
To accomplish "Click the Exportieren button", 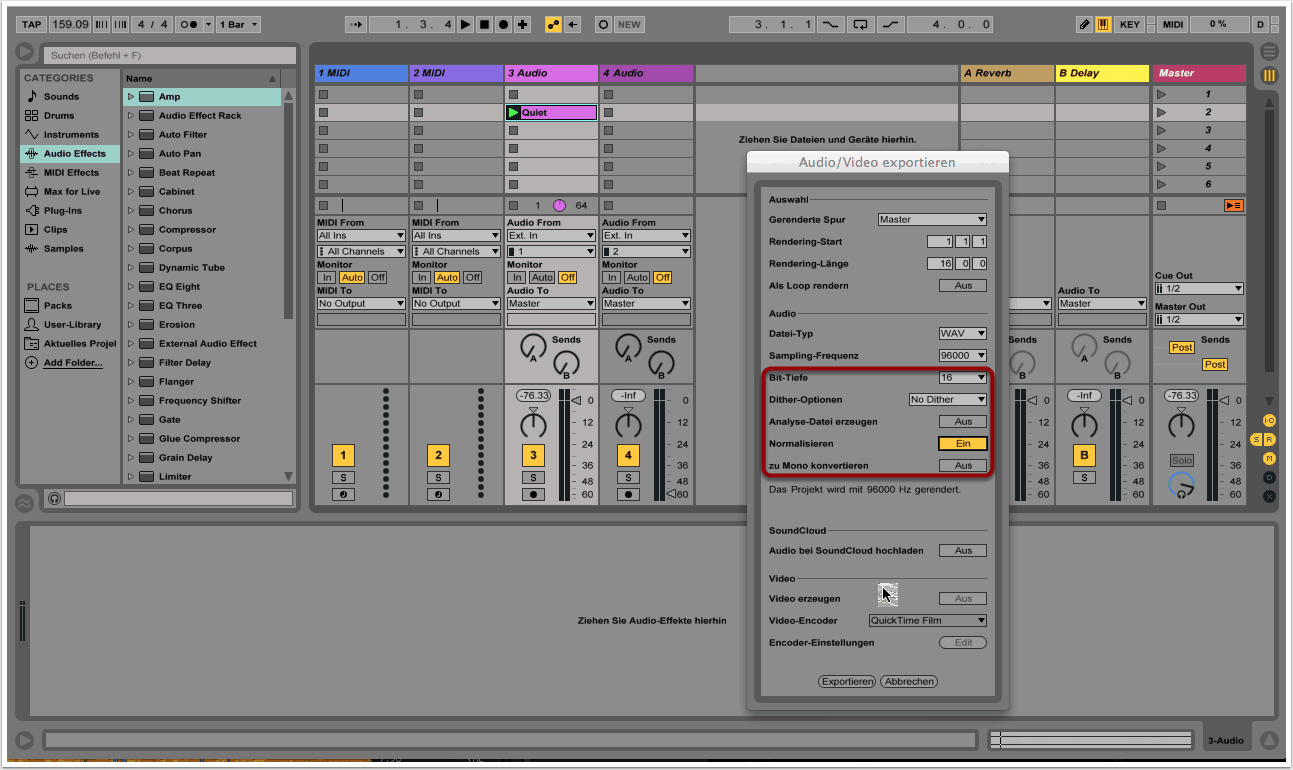I will (x=847, y=681).
